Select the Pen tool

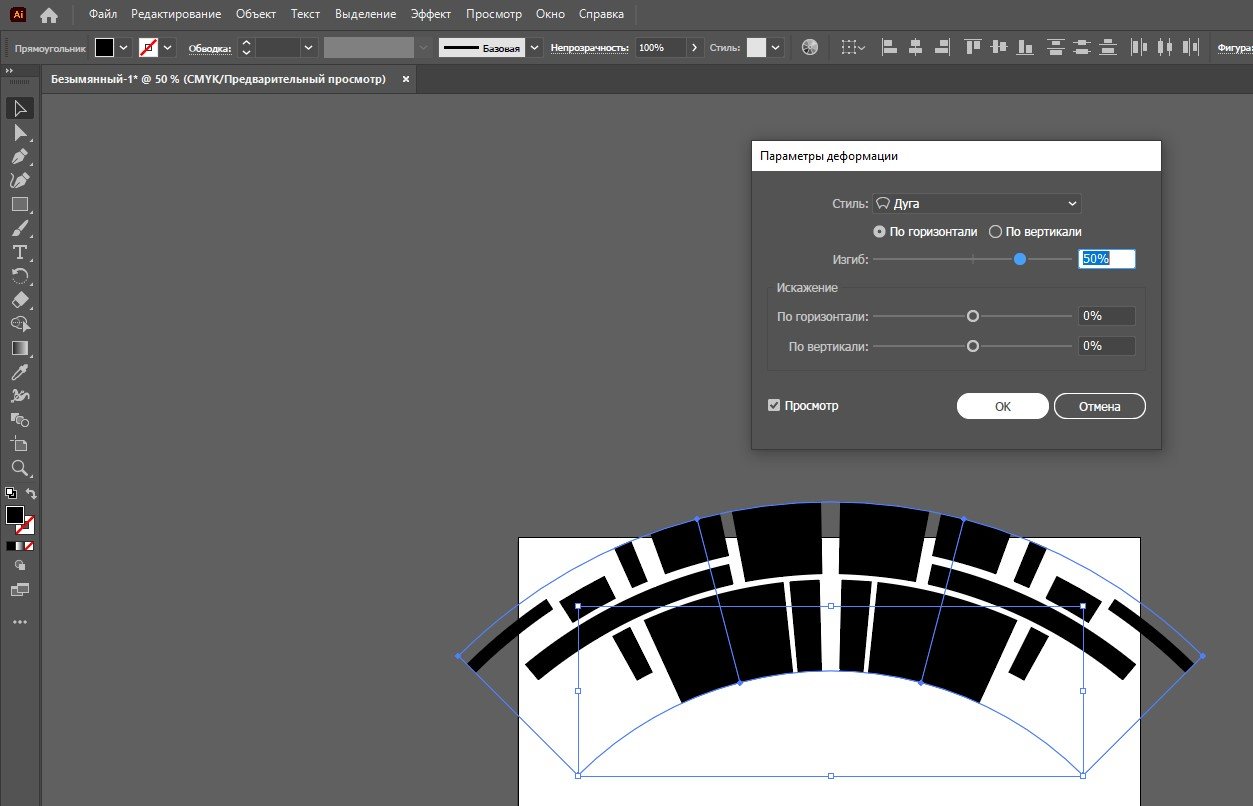(19, 156)
